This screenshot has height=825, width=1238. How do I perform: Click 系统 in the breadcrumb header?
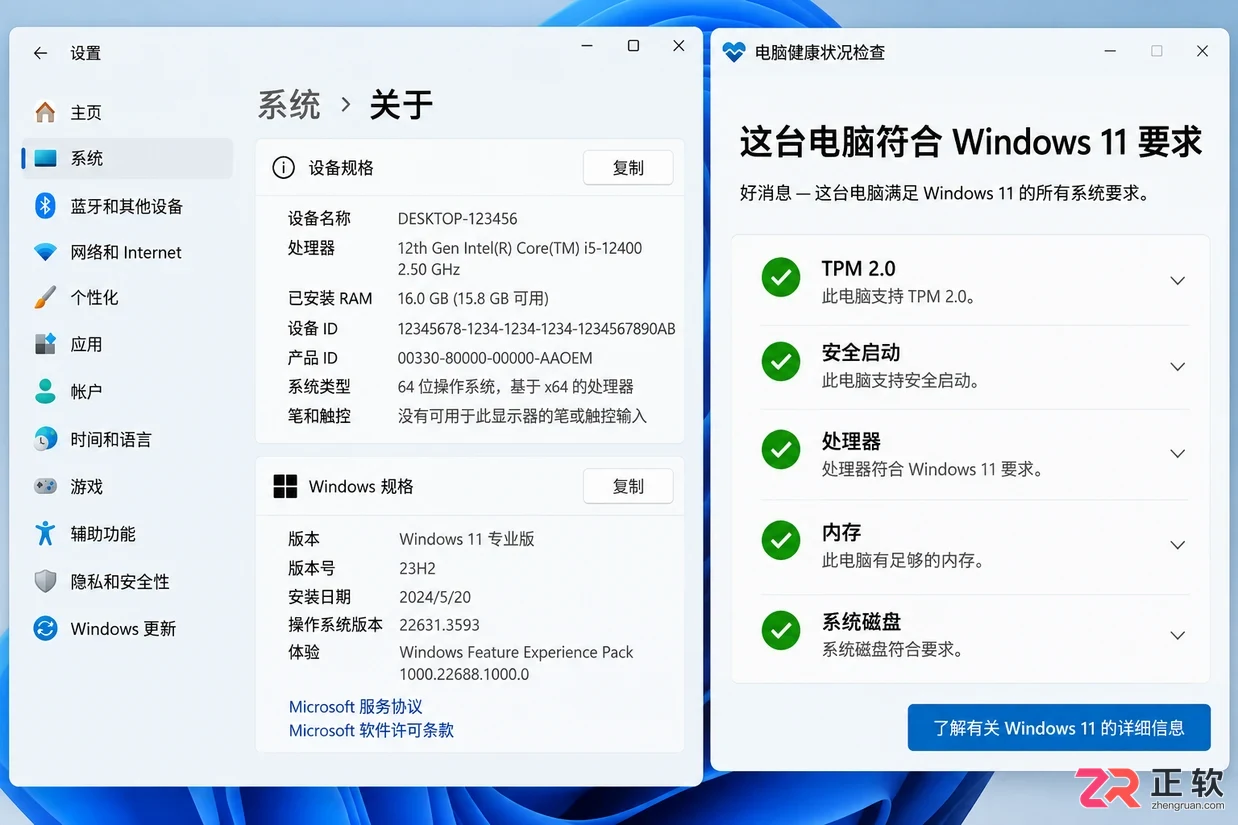289,104
